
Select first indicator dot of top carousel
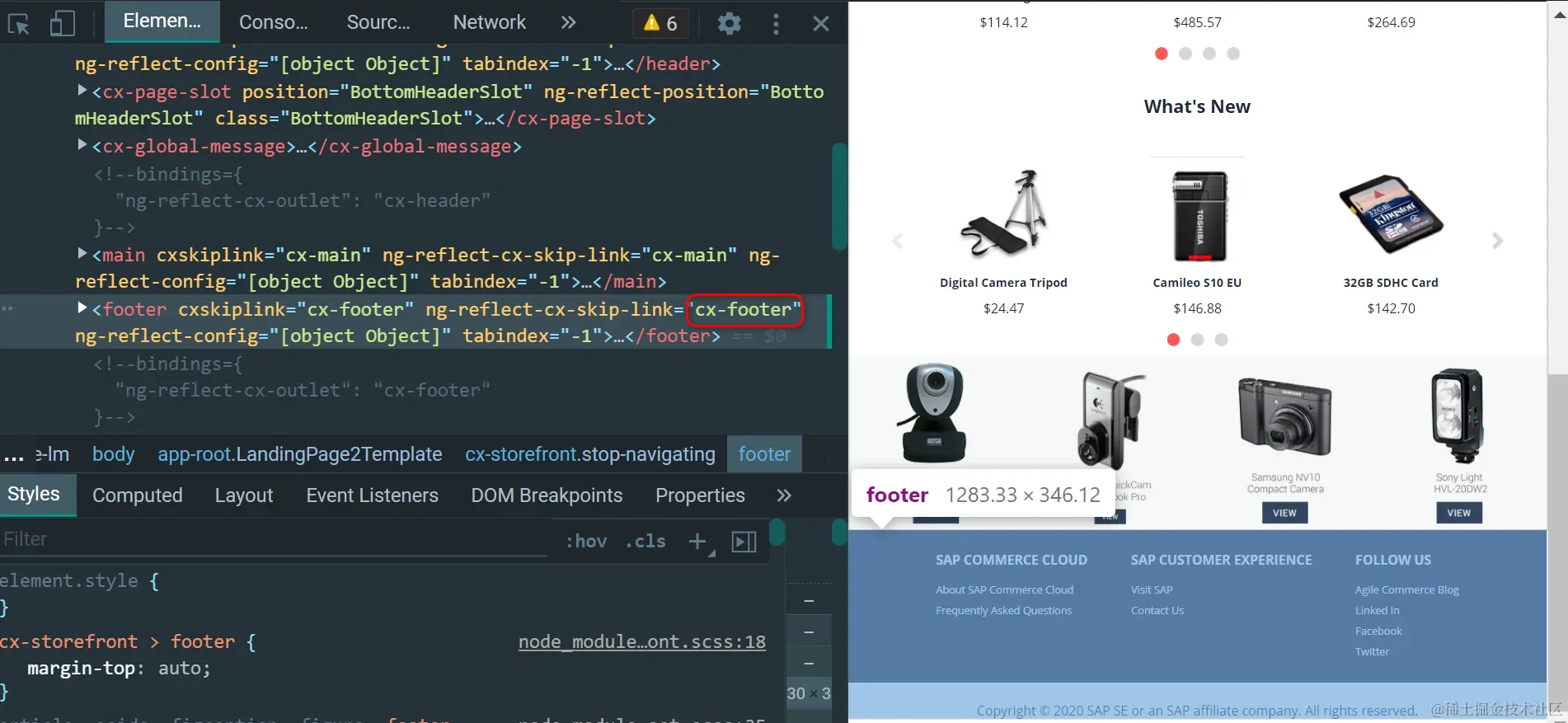click(x=1162, y=54)
